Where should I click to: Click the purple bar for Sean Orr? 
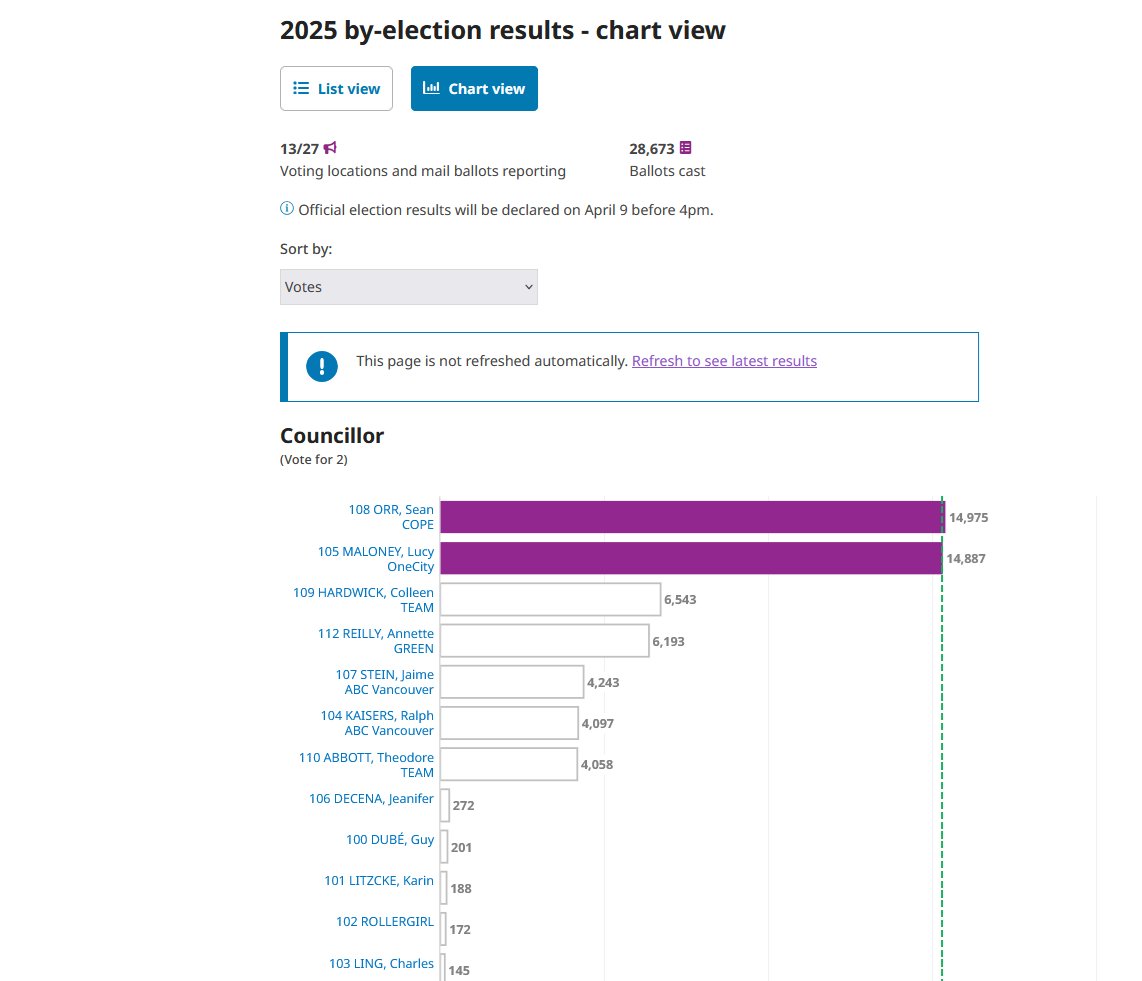pos(693,517)
